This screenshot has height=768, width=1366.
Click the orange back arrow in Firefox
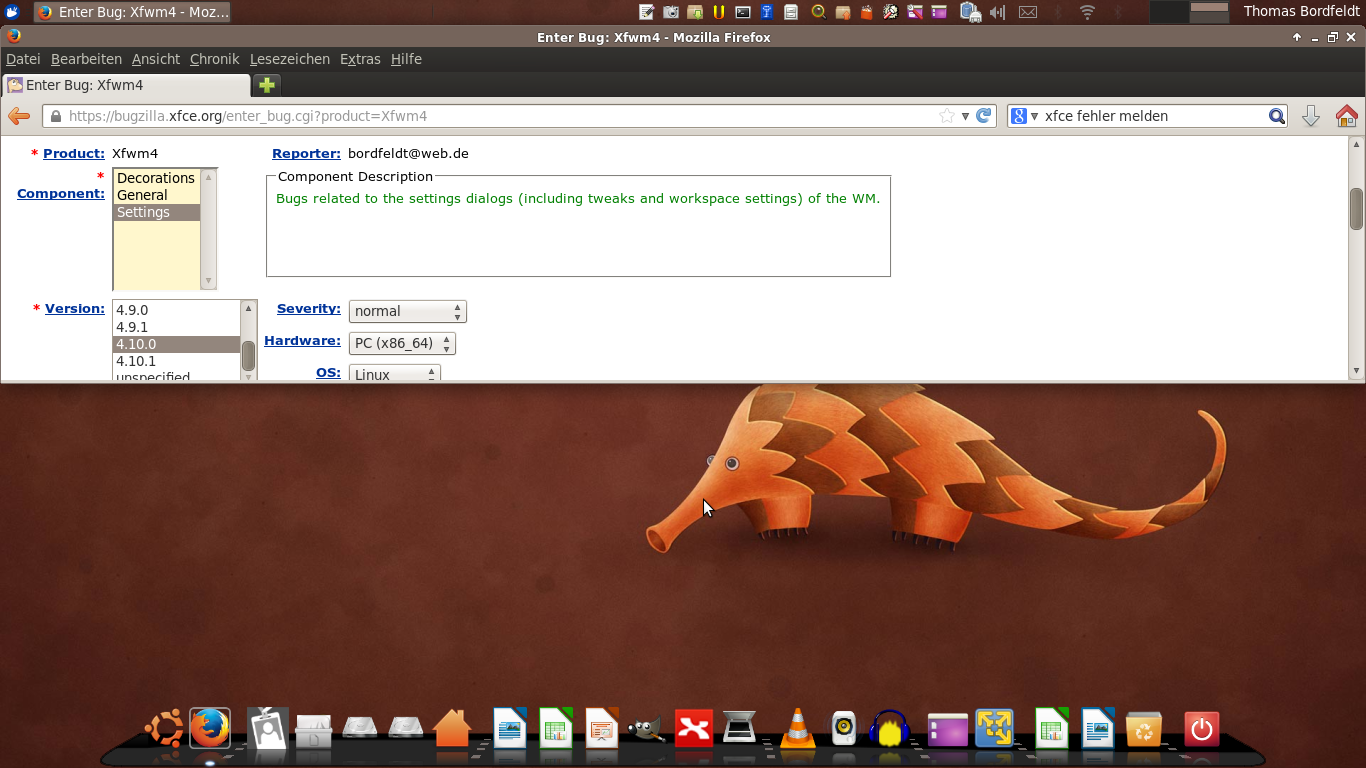[x=18, y=116]
